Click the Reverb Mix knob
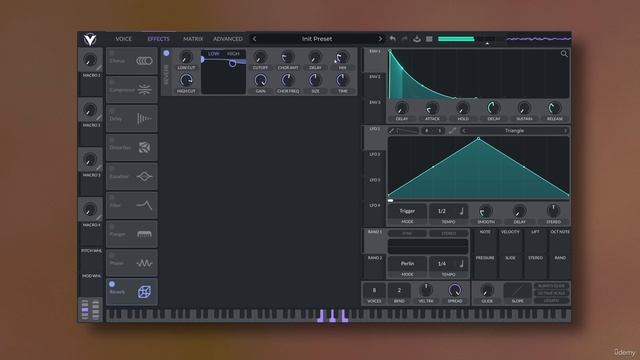640x360 pixels. [x=342, y=58]
